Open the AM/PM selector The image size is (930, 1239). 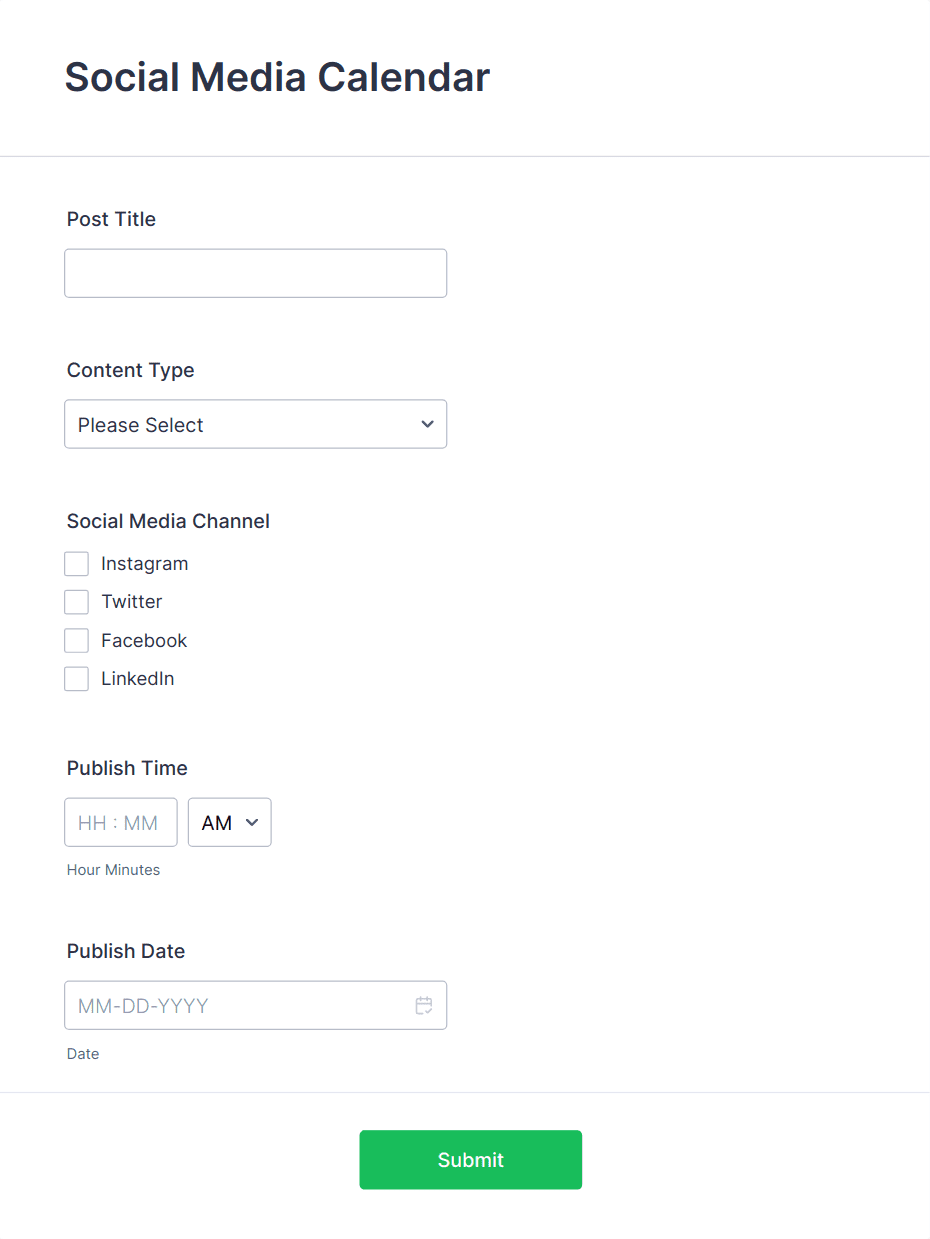coord(229,822)
